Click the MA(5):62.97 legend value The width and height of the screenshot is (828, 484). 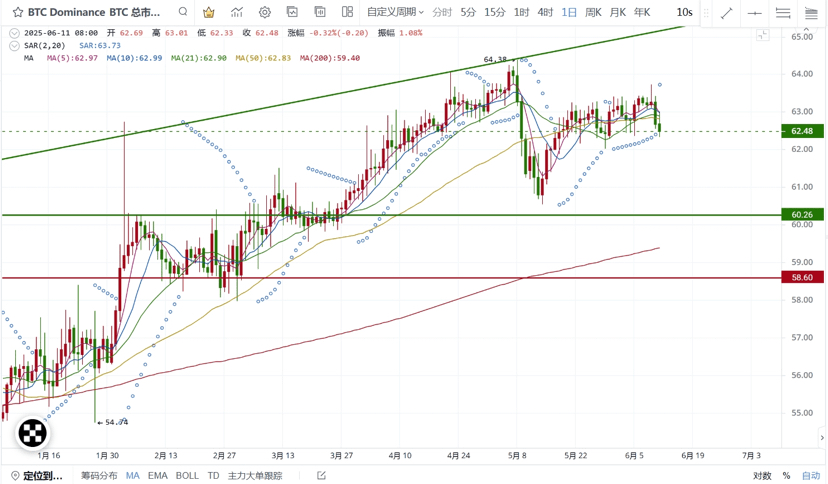coord(72,58)
